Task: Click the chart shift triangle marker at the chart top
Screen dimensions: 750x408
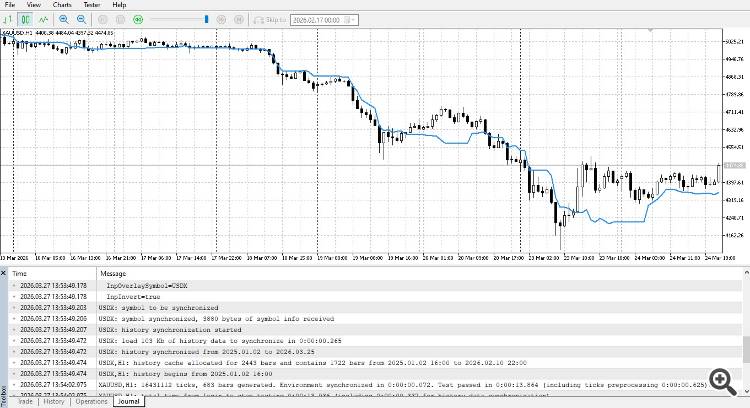Action: click(x=651, y=30)
